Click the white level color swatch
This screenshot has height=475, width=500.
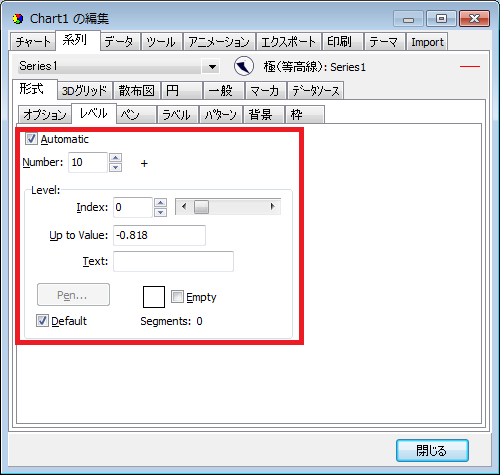[x=154, y=297]
